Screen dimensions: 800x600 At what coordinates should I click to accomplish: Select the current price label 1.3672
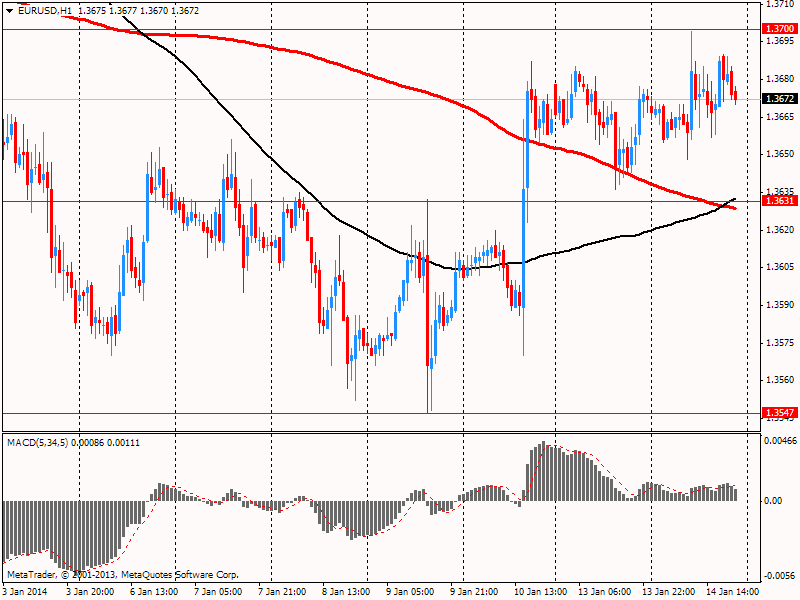tap(780, 98)
